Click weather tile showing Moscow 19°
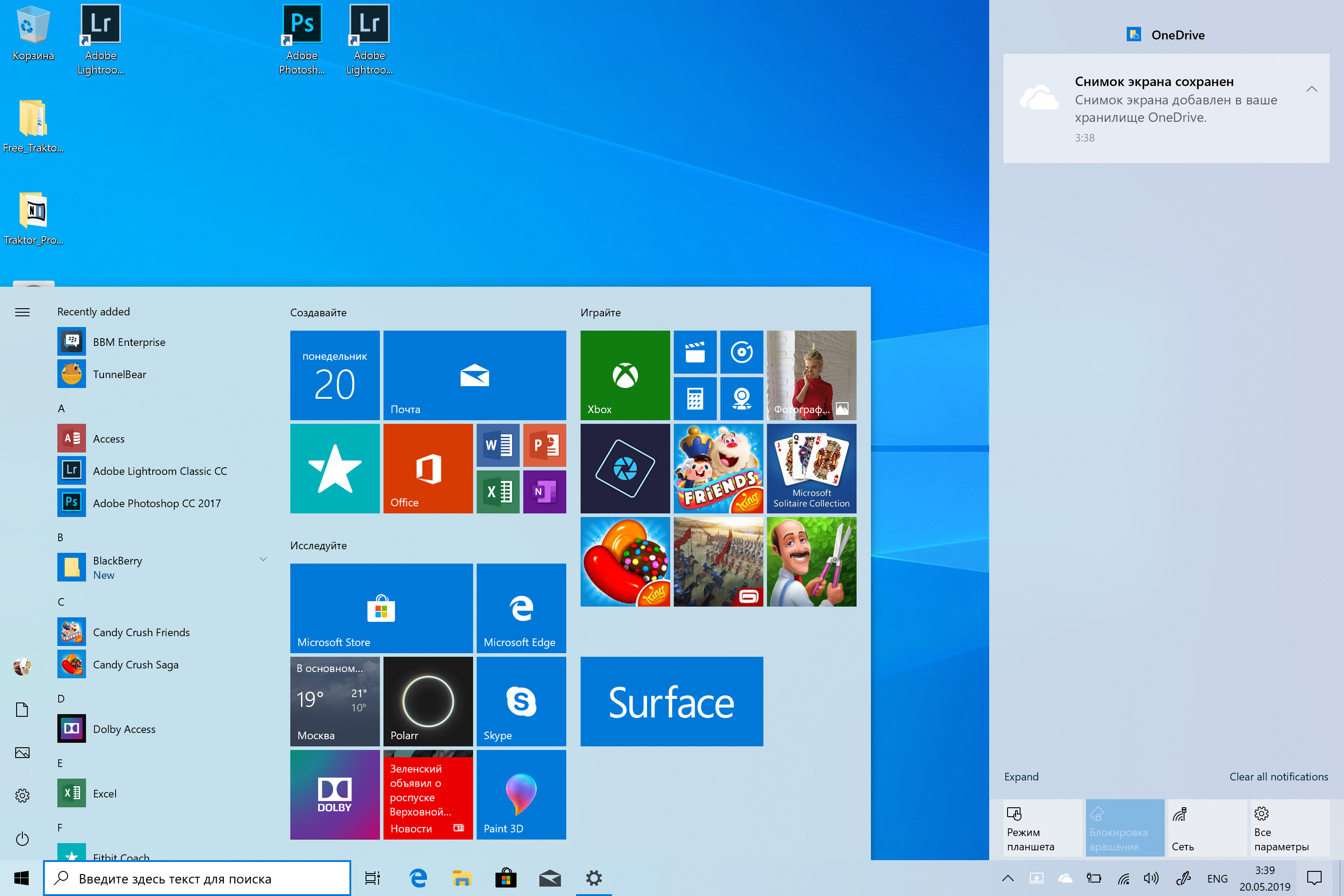 coord(335,700)
